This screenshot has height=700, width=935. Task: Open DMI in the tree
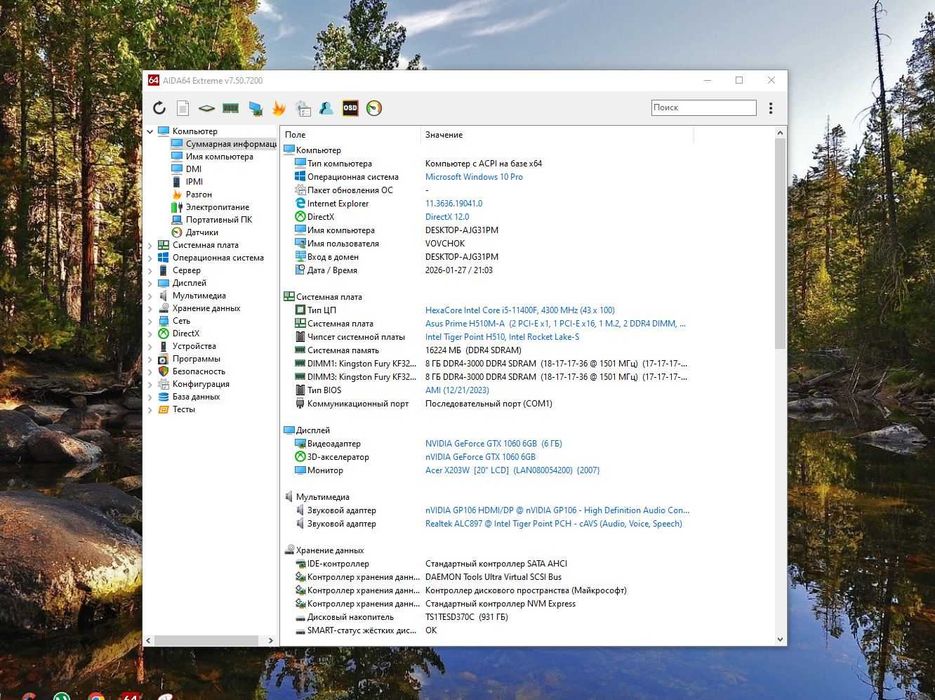click(x=193, y=169)
